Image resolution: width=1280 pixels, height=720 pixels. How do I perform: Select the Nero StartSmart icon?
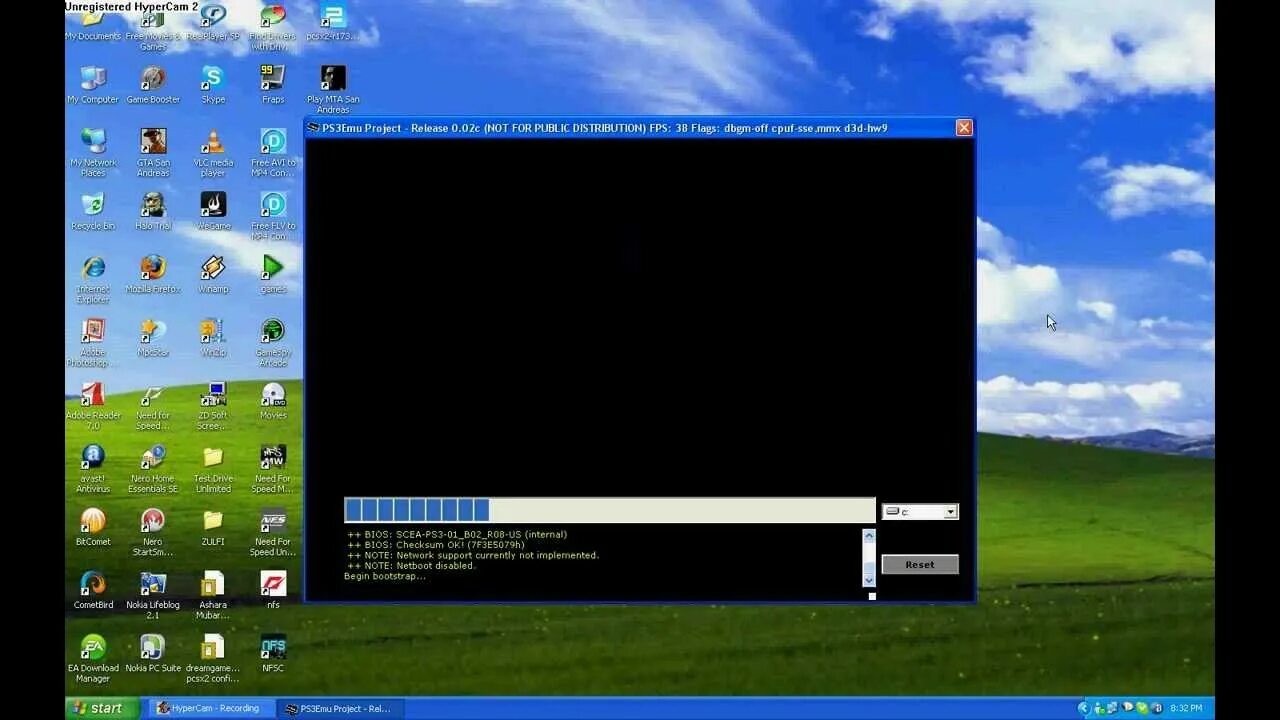tap(153, 531)
